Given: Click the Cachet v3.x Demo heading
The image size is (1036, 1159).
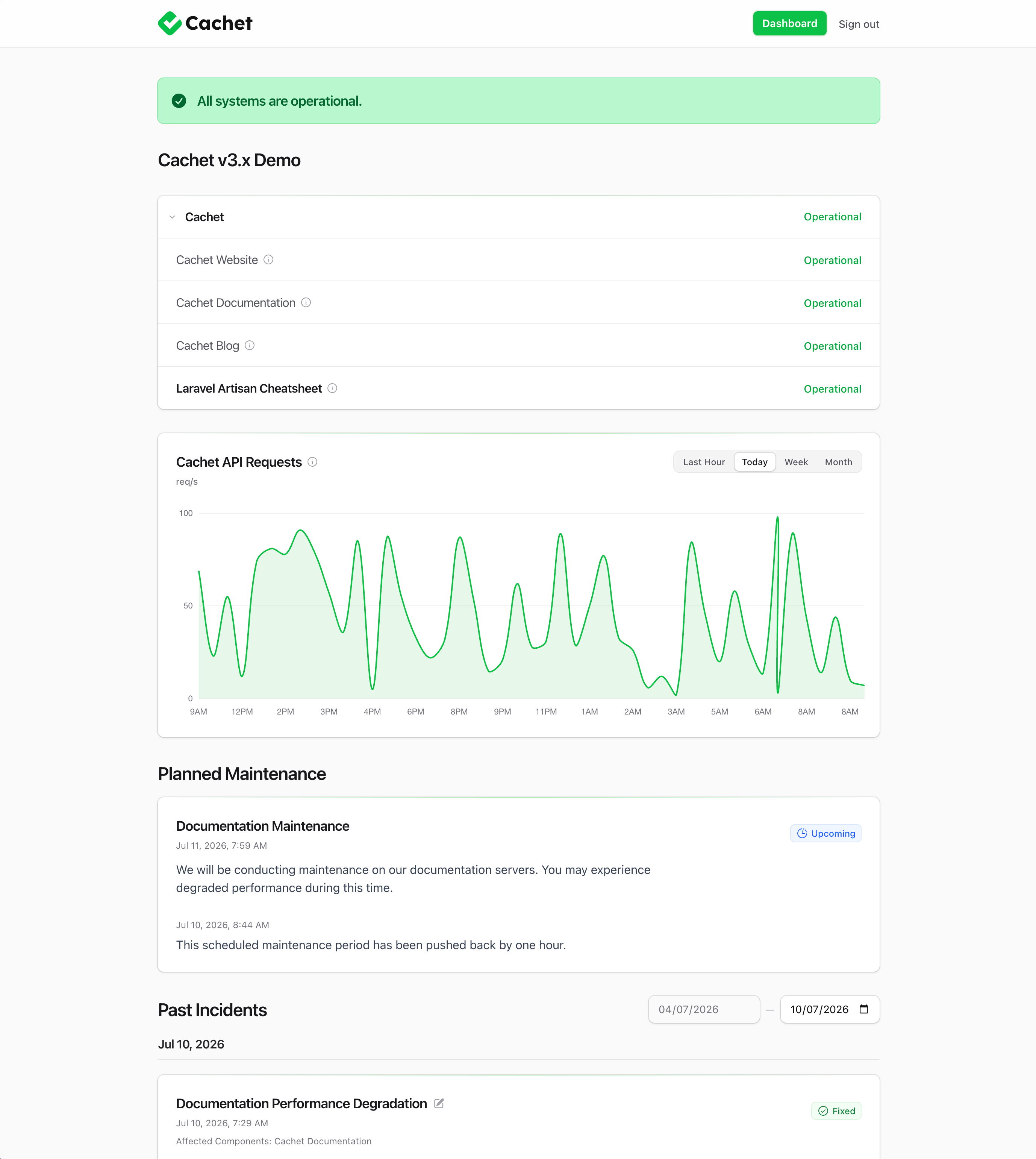Looking at the screenshot, I should point(229,160).
